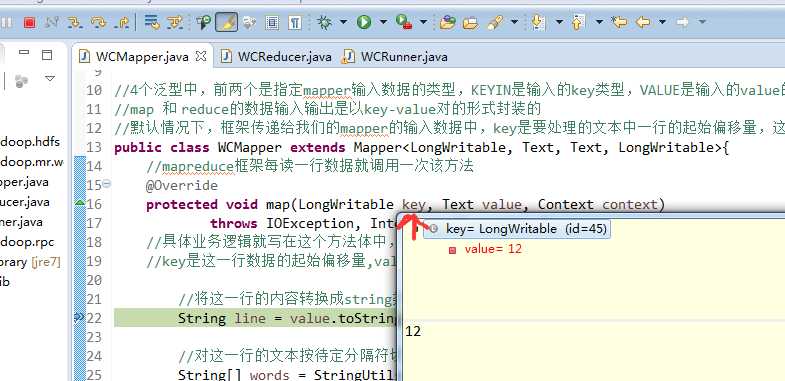785x381 pixels.
Task: Click the instruction pointer arrow at line 22
Action: (x=79, y=317)
